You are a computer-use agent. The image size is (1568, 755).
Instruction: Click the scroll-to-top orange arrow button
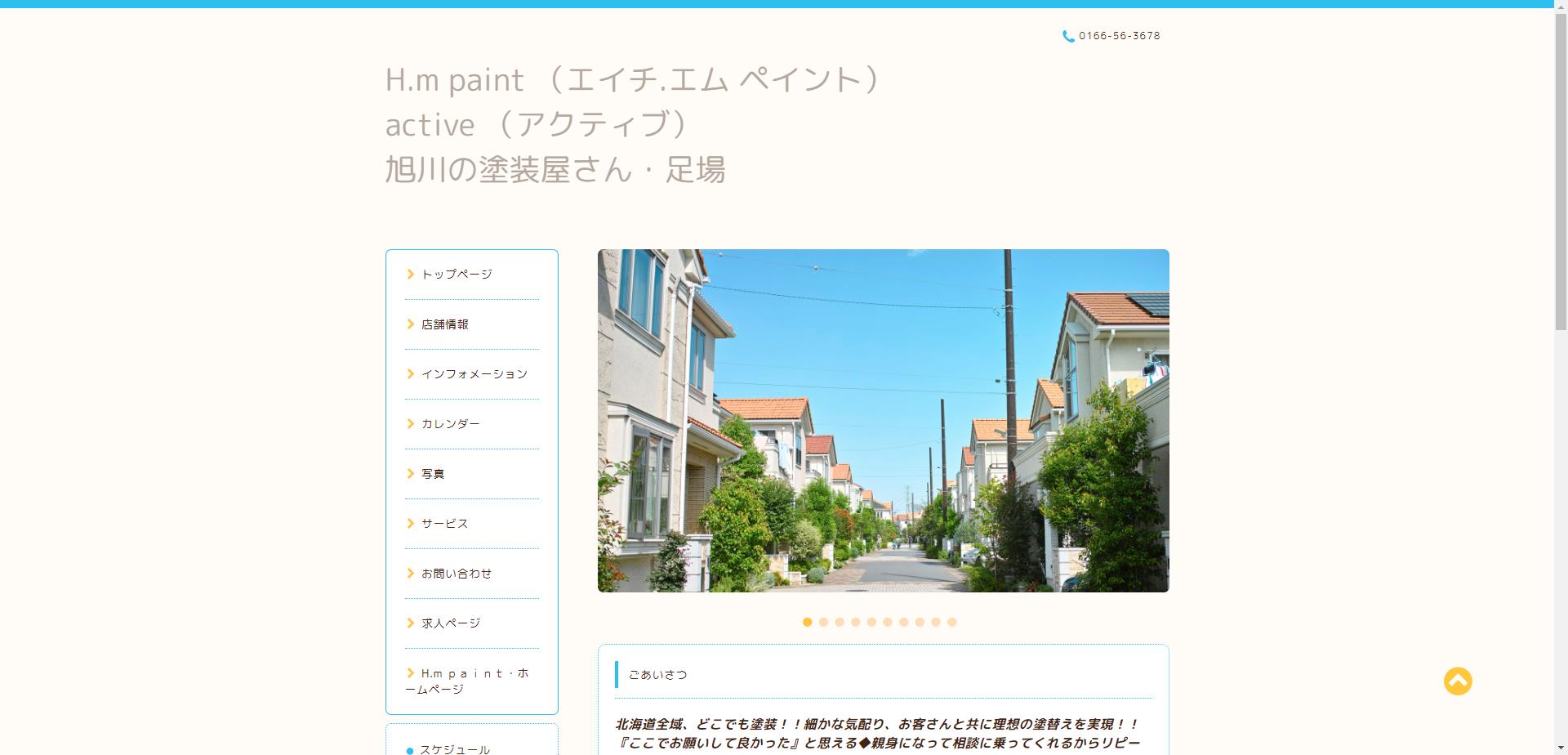[x=1458, y=681]
